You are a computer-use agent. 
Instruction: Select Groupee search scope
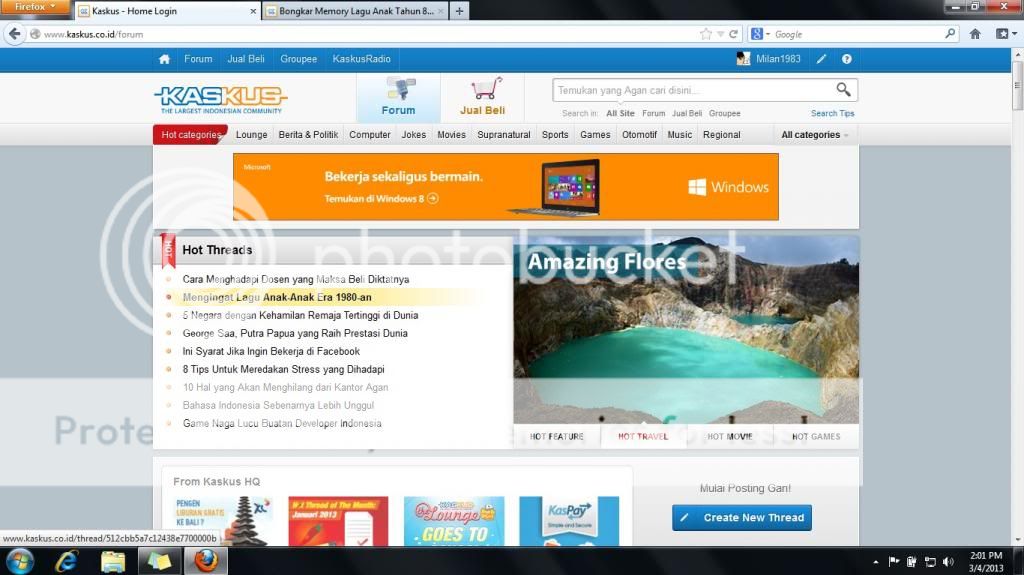(724, 114)
